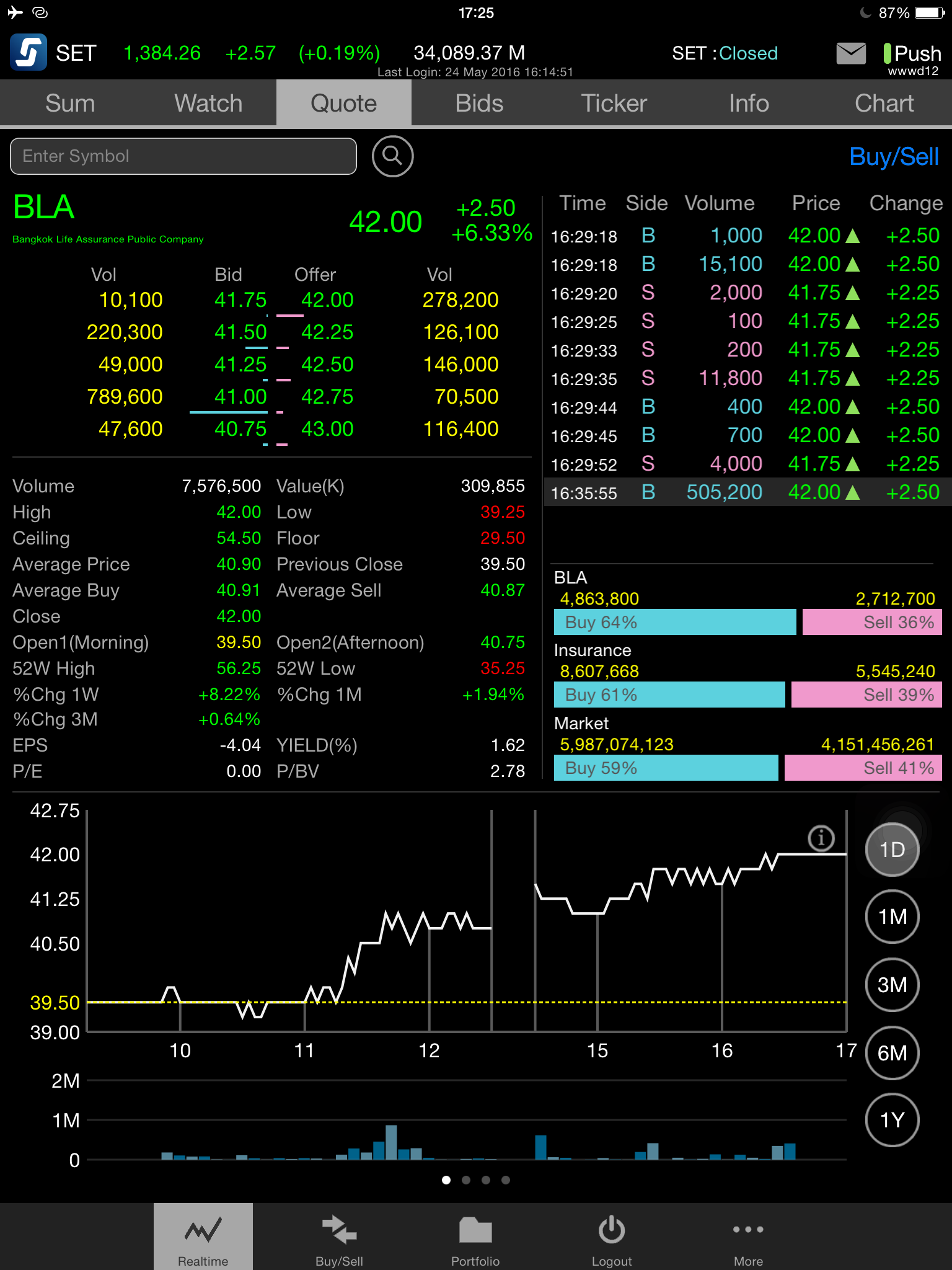
Task: Open Realtime in bottom bar
Action: [x=203, y=1237]
